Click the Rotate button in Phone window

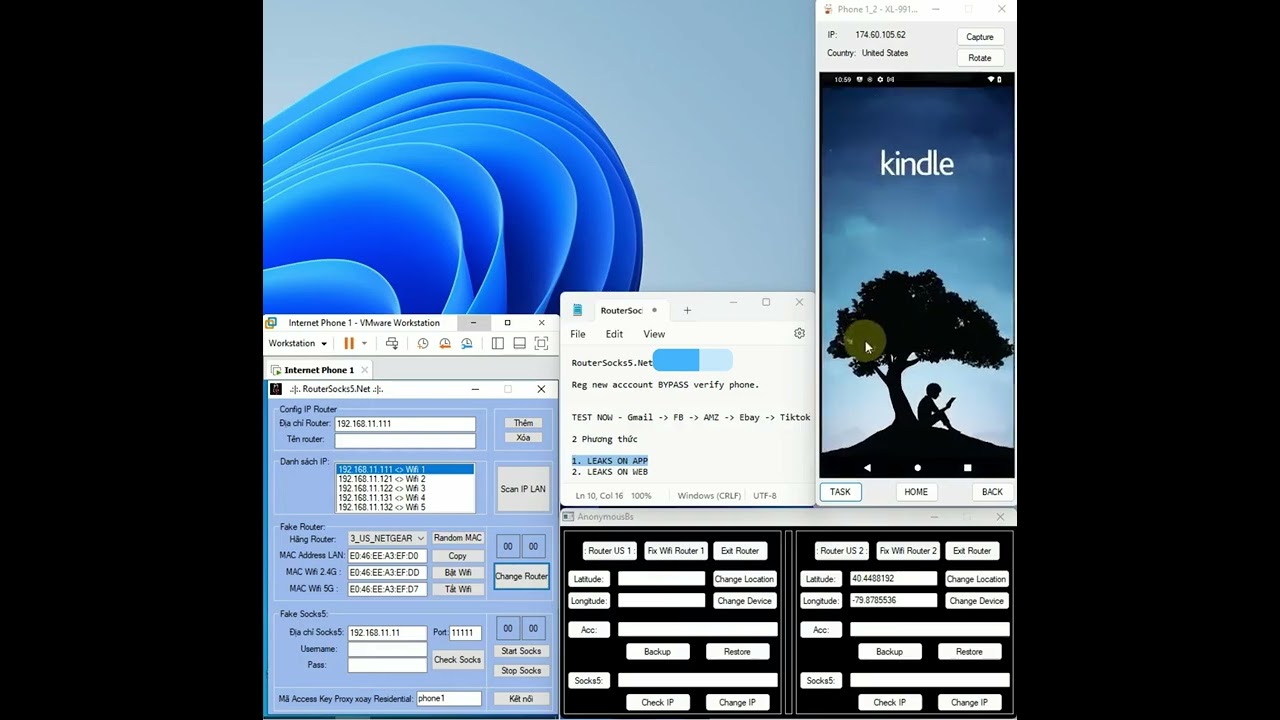(x=980, y=58)
